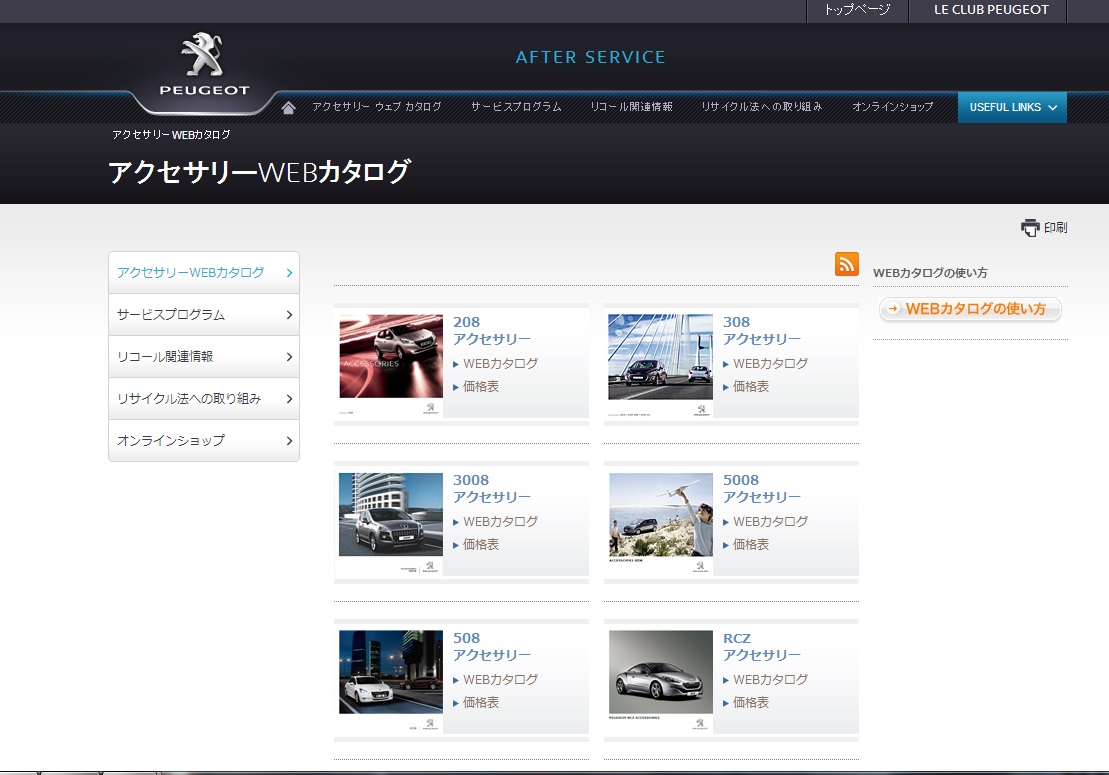Open the RCZ catalog cover thumbnail
Image resolution: width=1109 pixels, height=775 pixels.
[x=661, y=681]
